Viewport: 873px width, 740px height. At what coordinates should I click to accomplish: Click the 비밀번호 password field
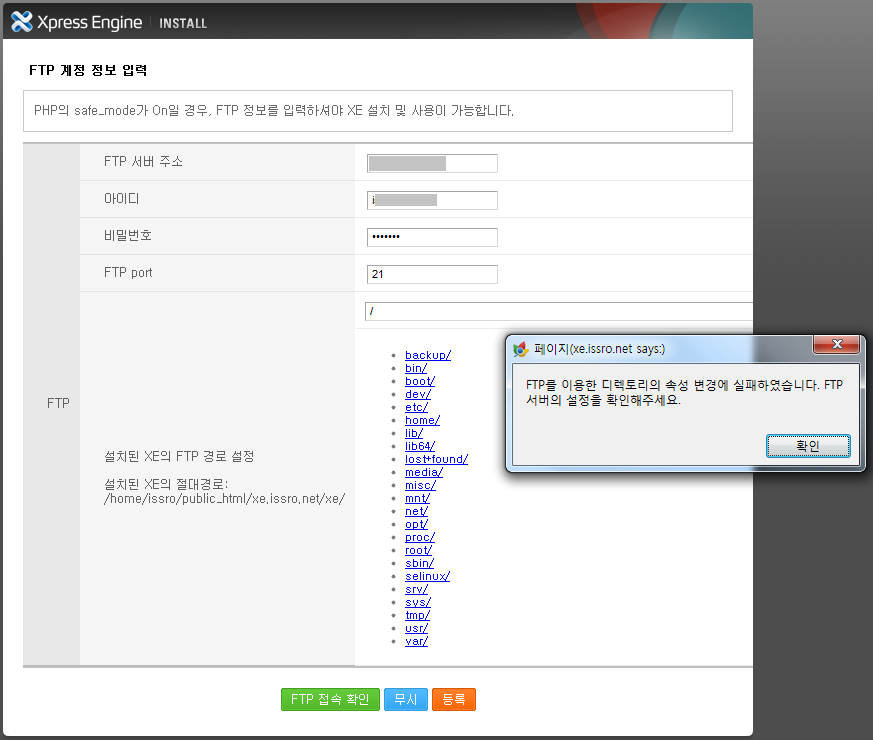[432, 237]
